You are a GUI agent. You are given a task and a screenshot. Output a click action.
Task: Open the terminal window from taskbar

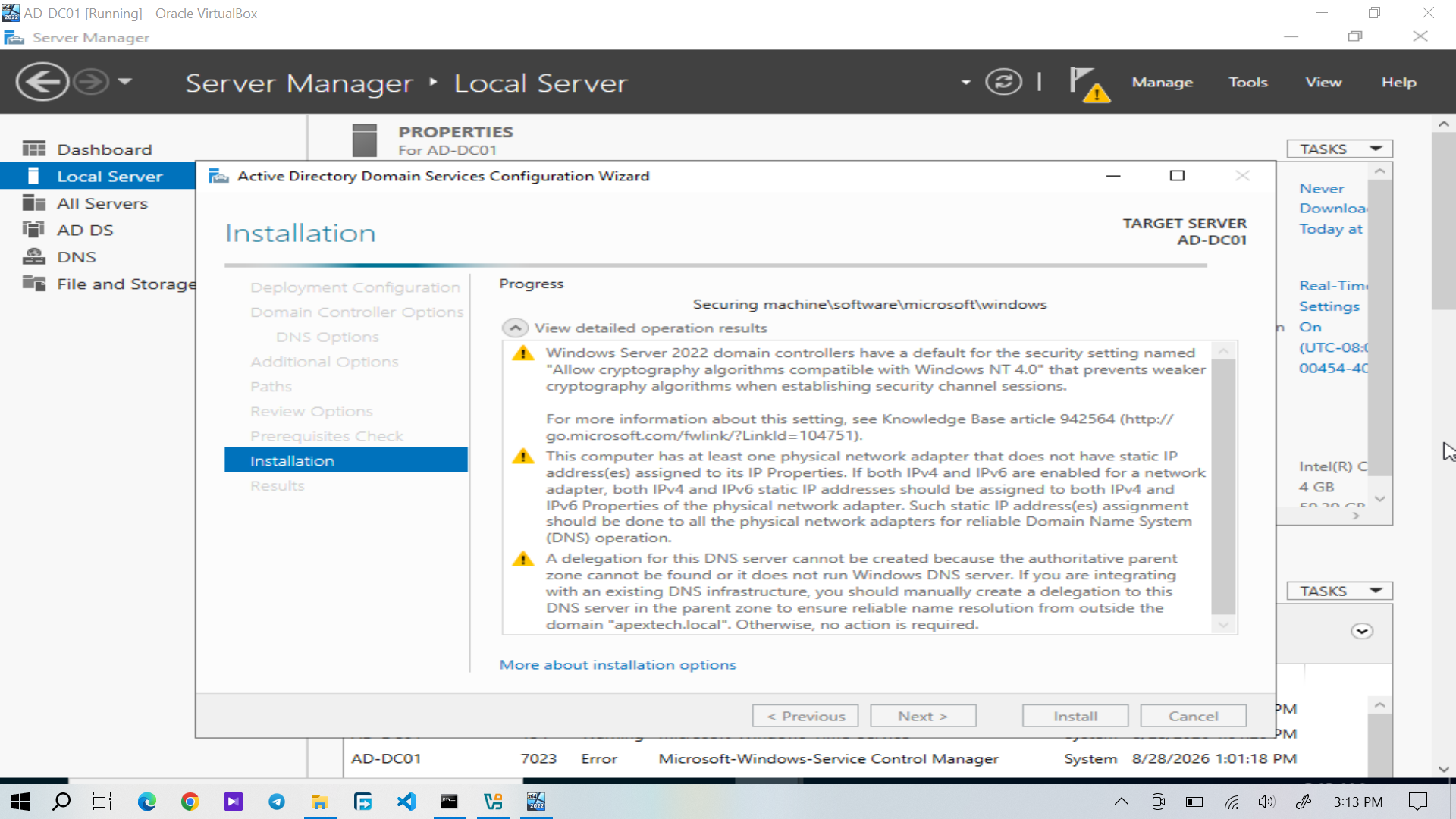(x=450, y=802)
